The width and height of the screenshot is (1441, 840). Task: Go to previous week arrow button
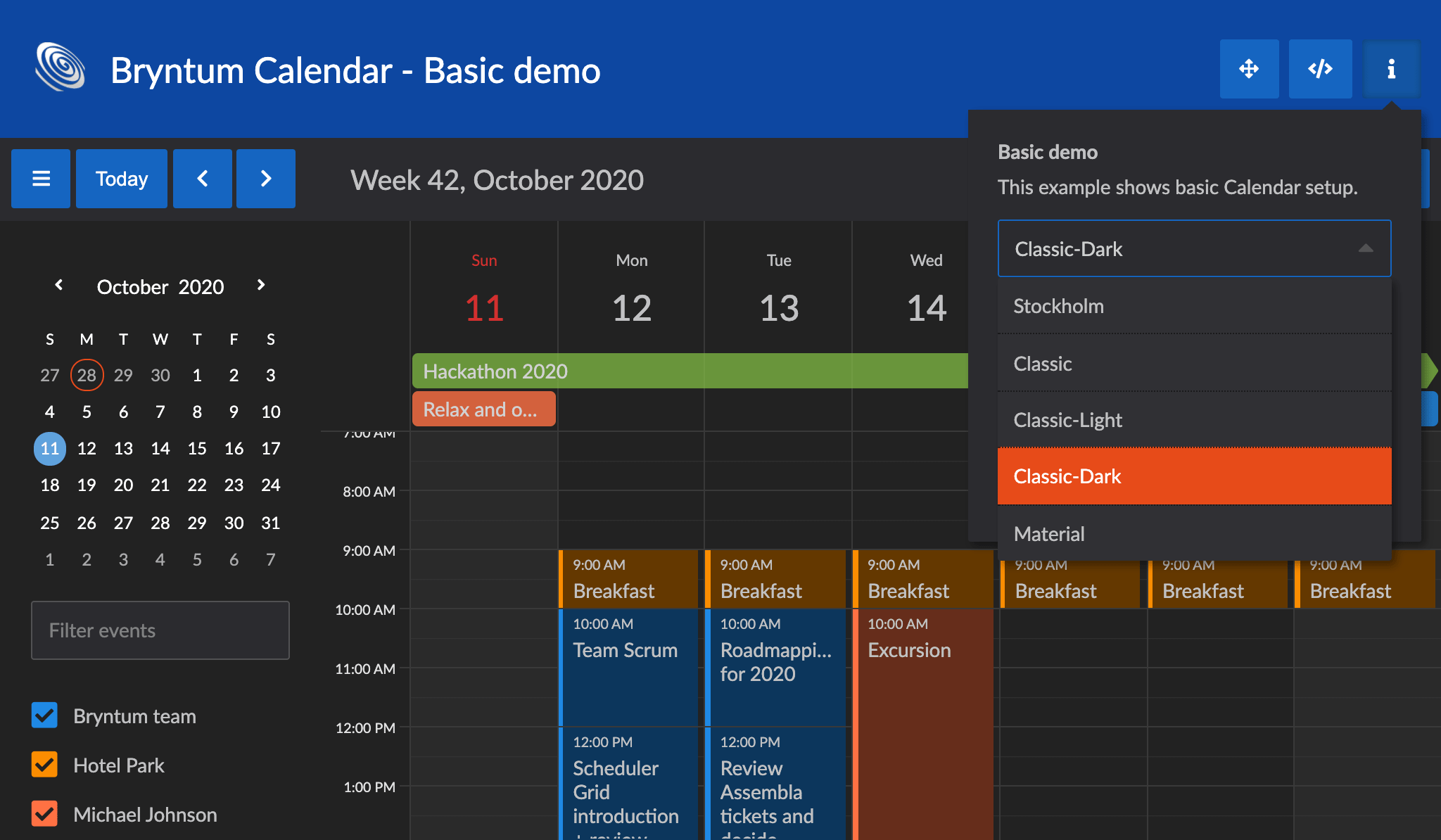pyautogui.click(x=203, y=179)
